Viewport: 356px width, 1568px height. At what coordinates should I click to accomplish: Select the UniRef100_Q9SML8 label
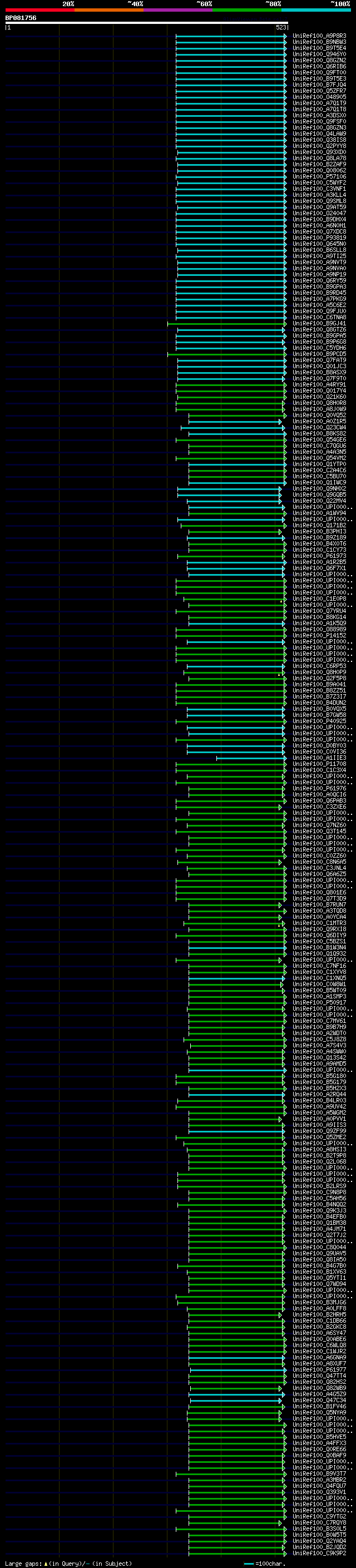(x=319, y=201)
